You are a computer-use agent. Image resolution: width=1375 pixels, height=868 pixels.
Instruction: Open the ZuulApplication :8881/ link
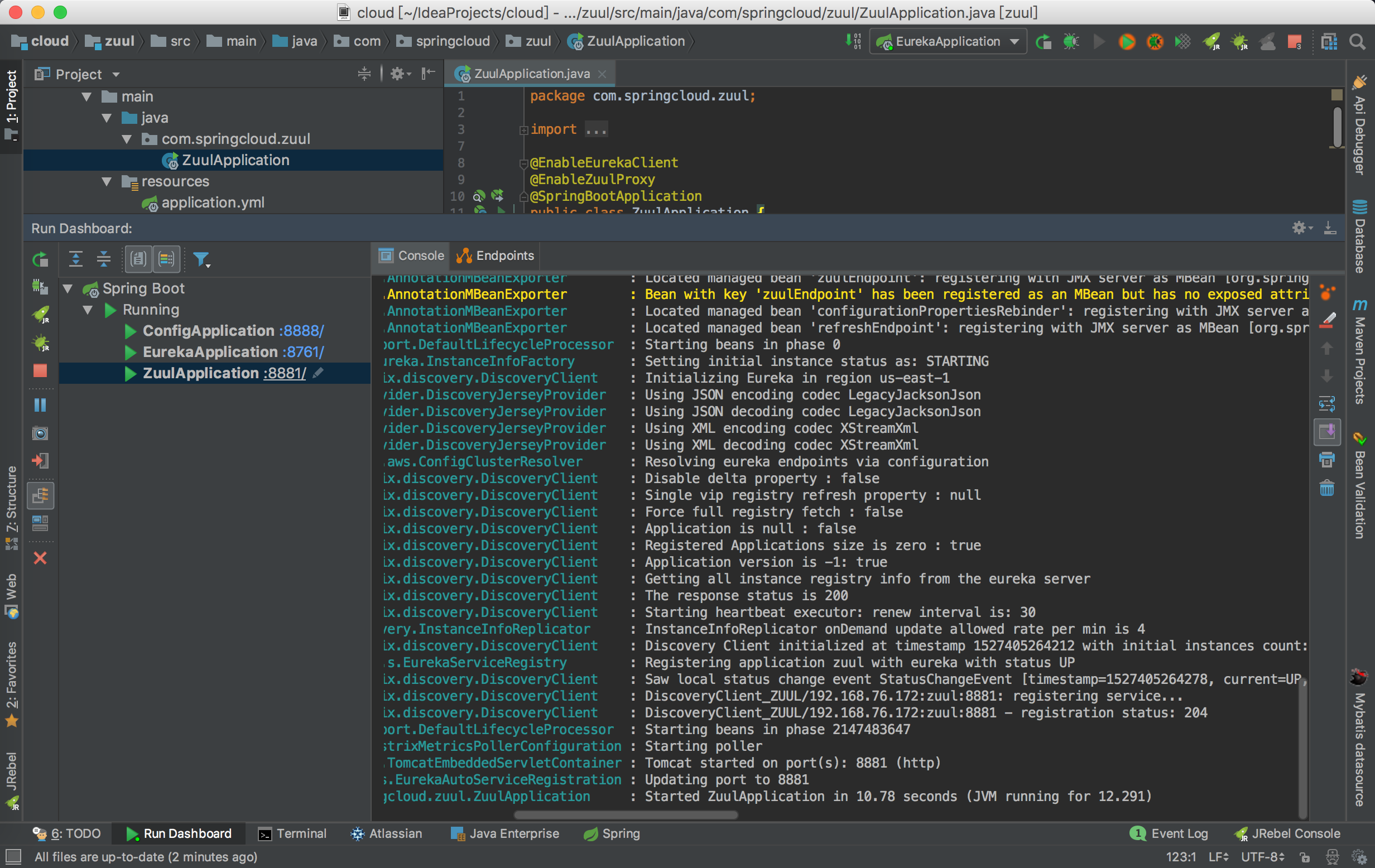[x=285, y=373]
